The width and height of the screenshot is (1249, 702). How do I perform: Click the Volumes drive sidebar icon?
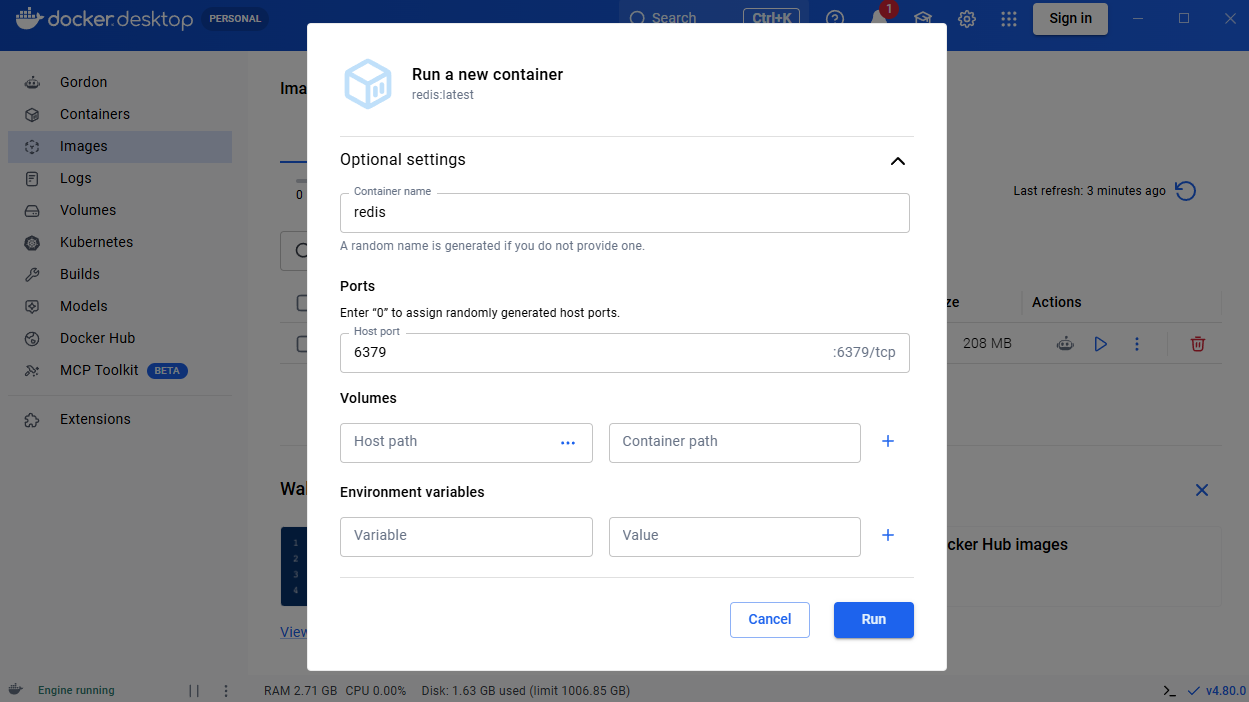(x=32, y=210)
